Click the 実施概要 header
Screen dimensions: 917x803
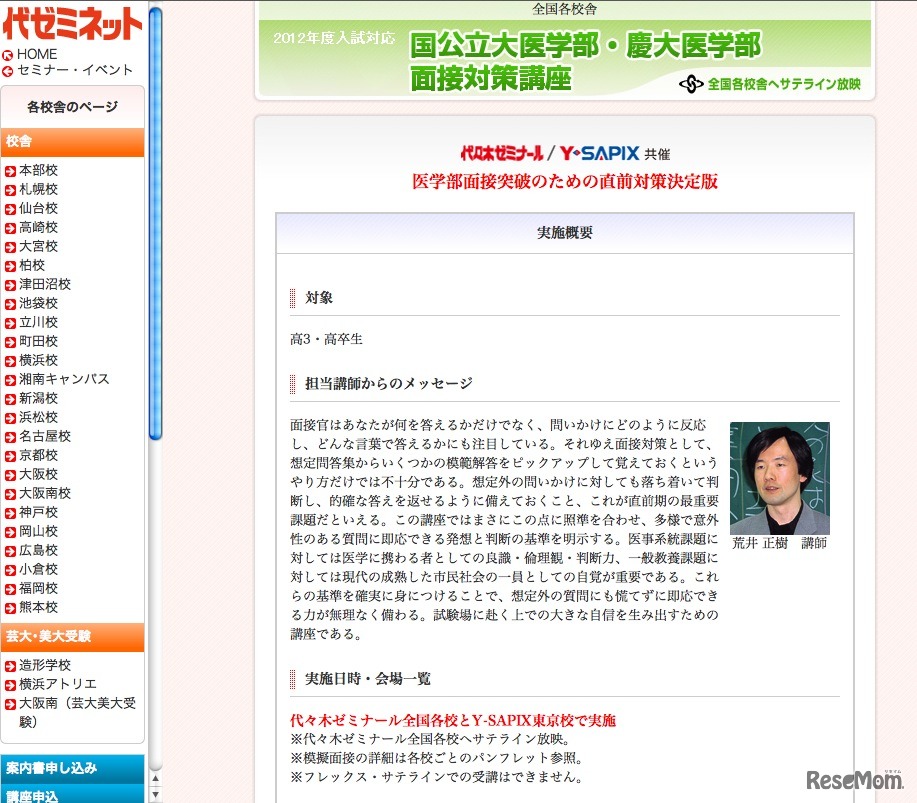(x=564, y=233)
